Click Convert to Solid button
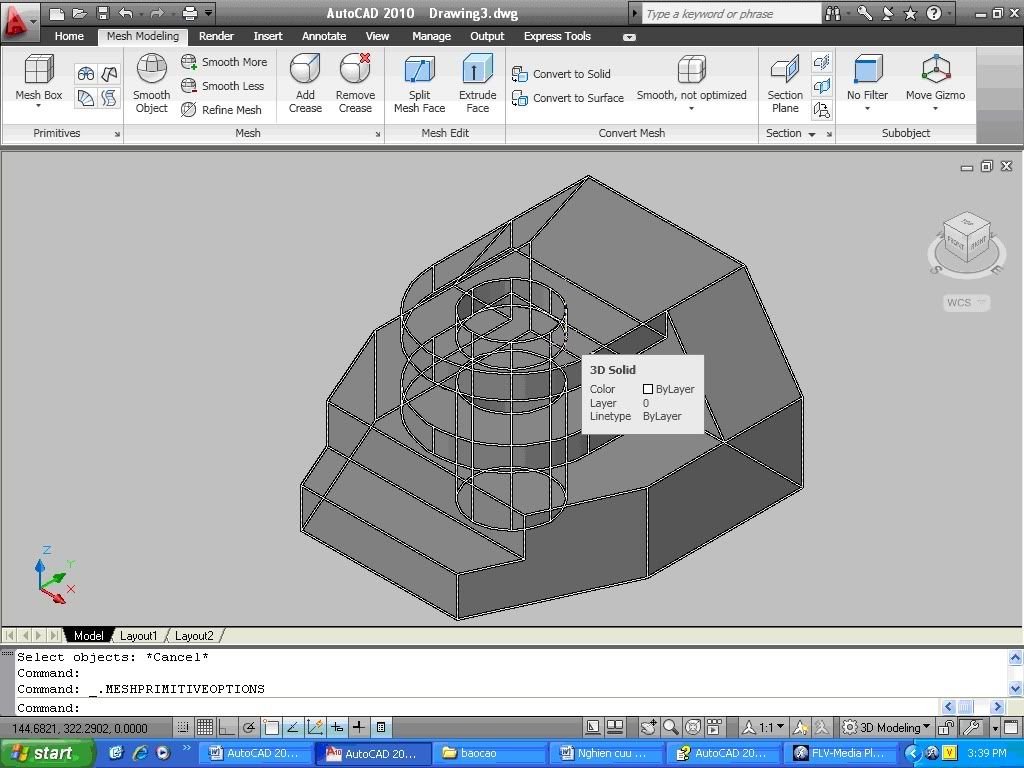The image size is (1024, 768). [561, 74]
